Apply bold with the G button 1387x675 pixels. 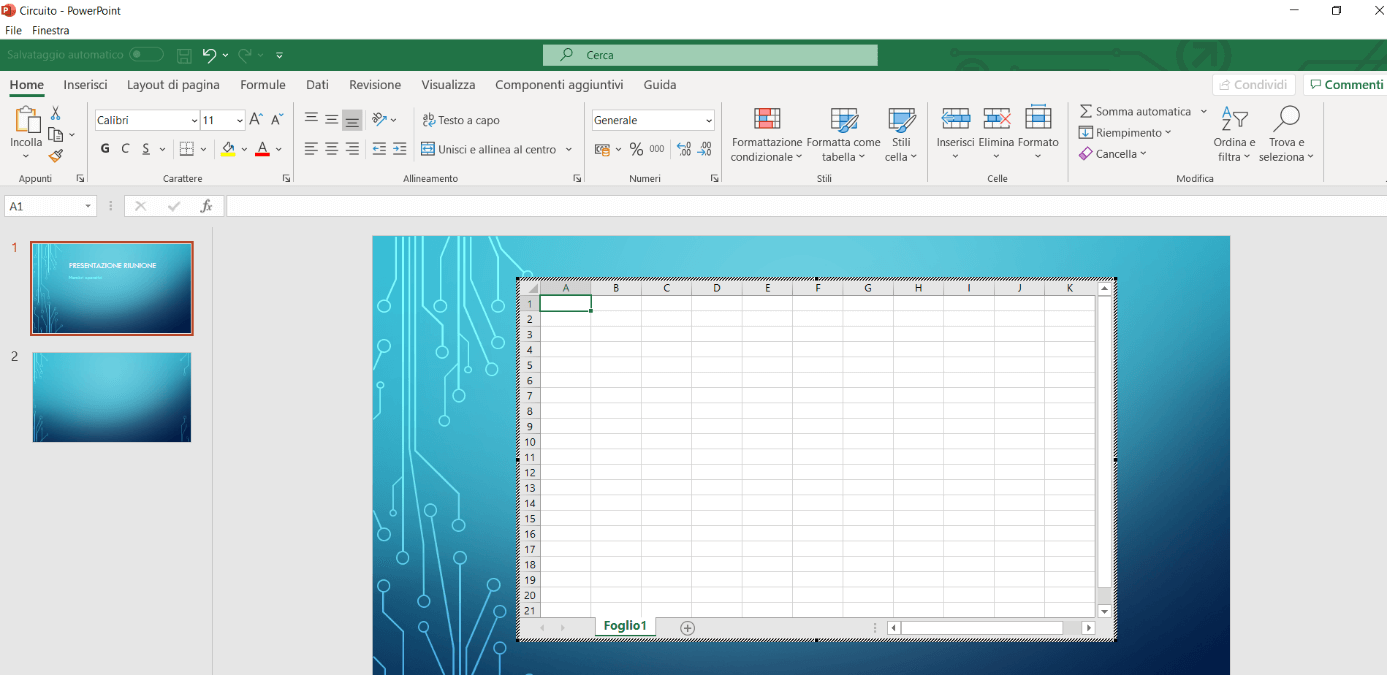click(105, 149)
